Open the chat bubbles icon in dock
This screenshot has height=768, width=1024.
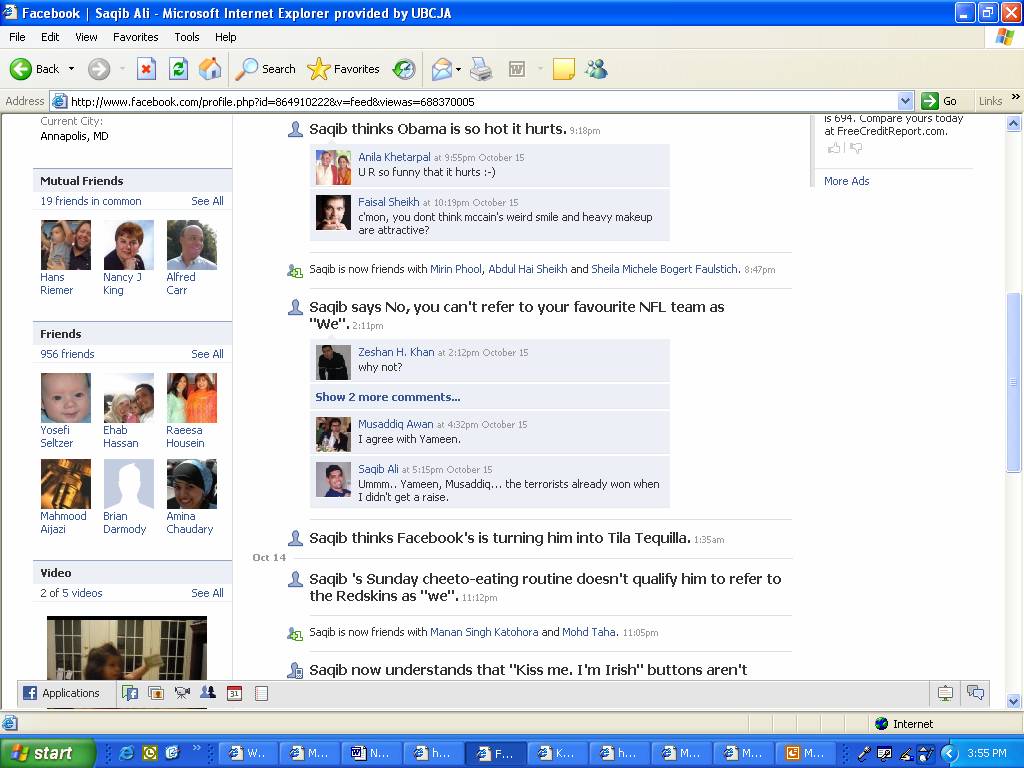pyautogui.click(x=976, y=693)
